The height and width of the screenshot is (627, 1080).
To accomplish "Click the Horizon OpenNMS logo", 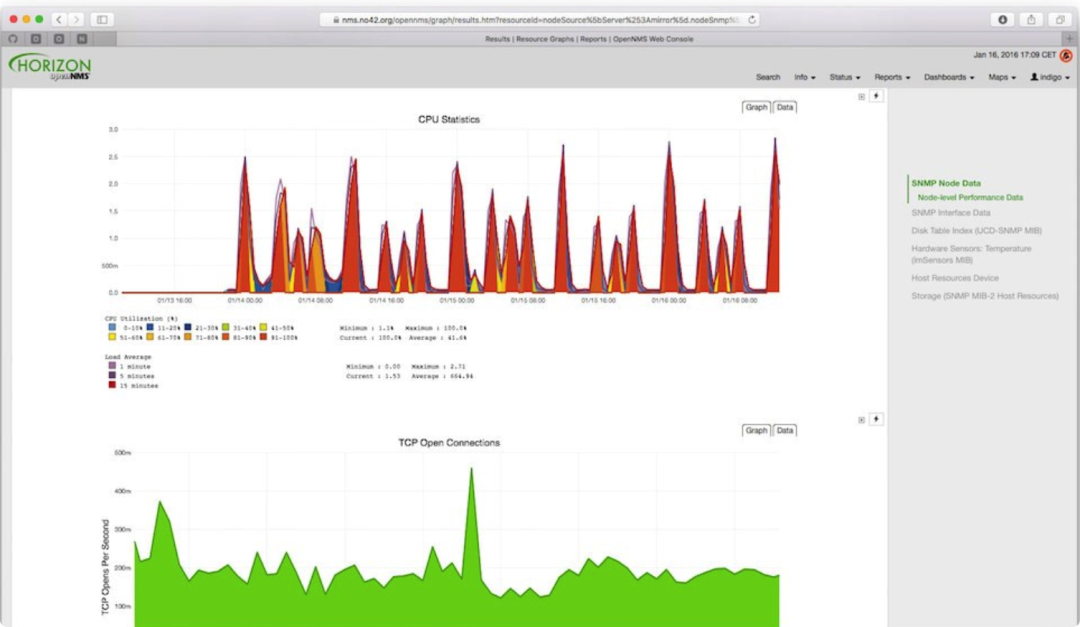I will point(50,67).
